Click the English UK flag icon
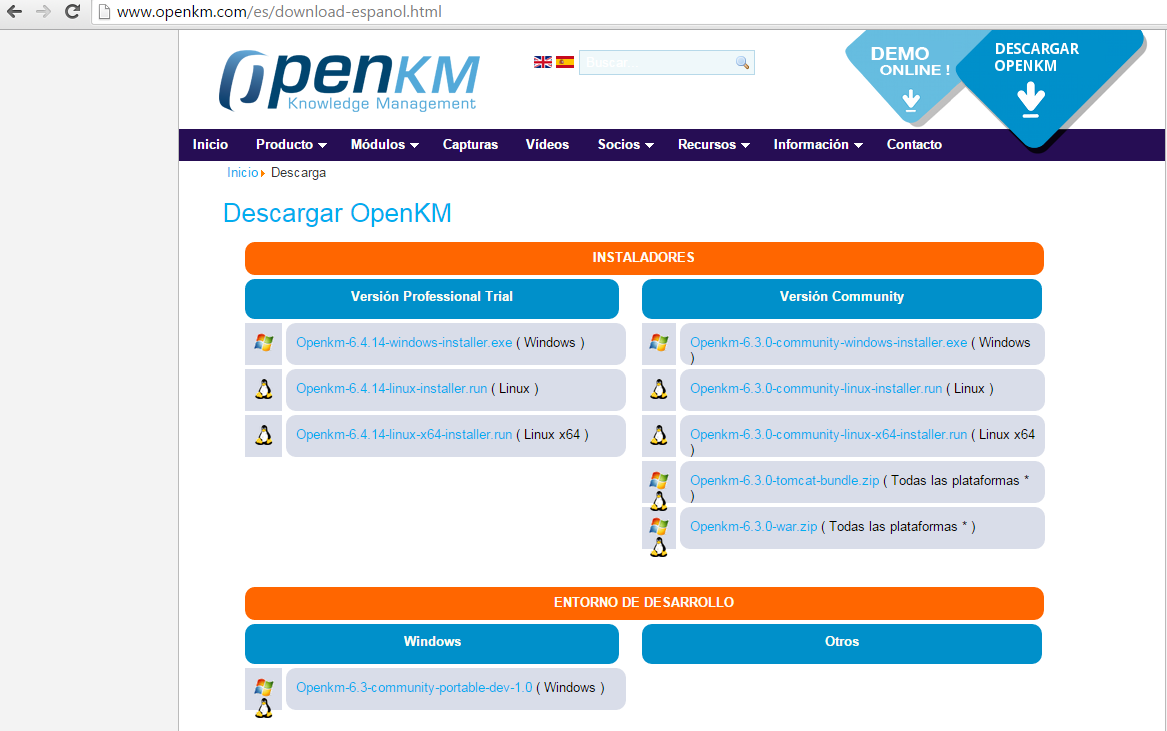The height and width of the screenshot is (731, 1167). point(543,62)
